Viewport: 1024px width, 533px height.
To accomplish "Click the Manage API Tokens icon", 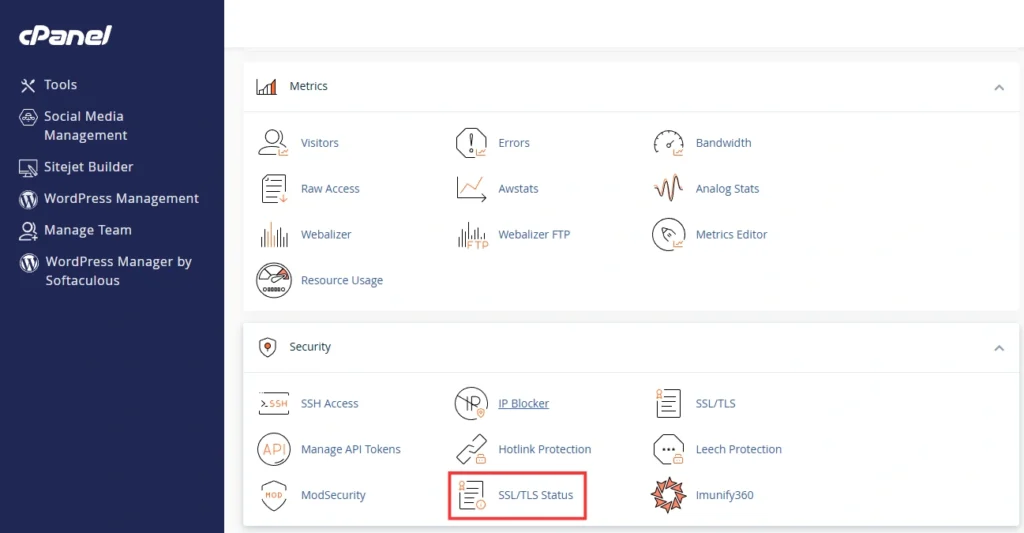I will [x=274, y=449].
